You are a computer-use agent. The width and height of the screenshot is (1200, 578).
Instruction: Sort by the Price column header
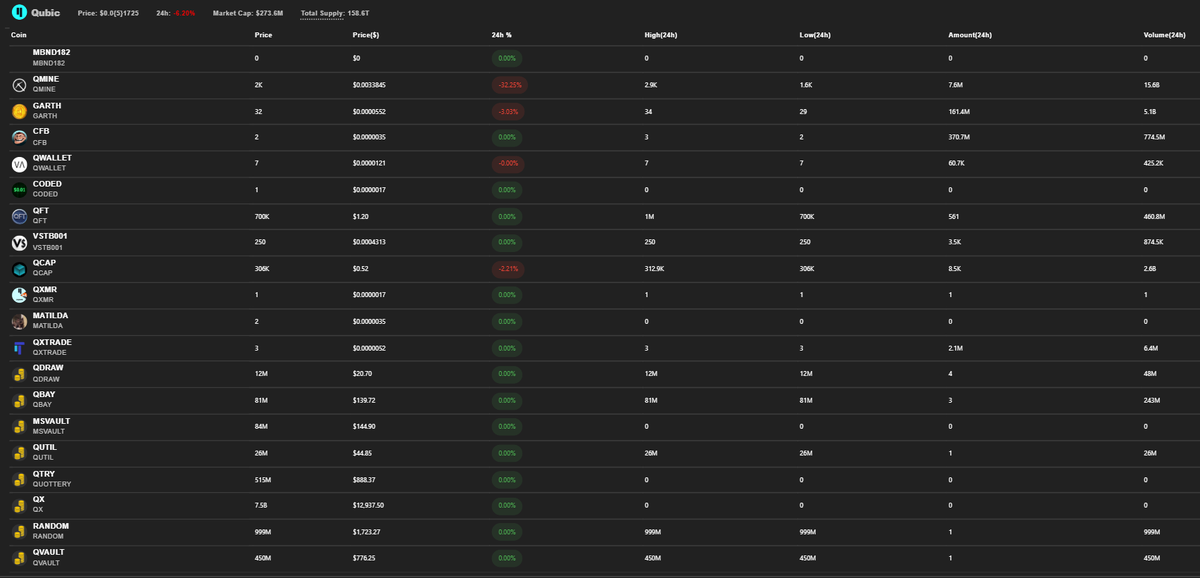(x=263, y=35)
